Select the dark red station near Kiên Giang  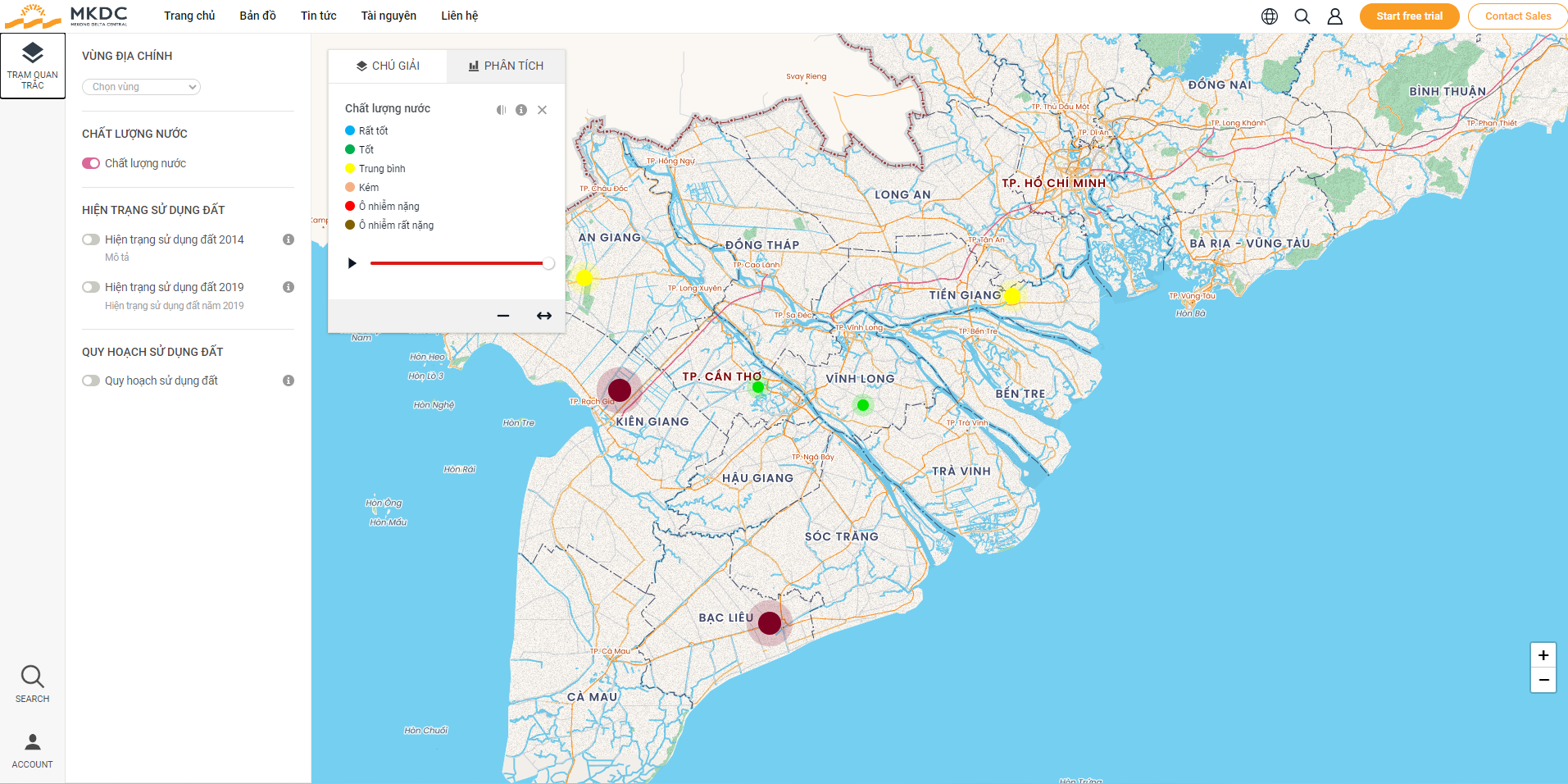coord(620,390)
